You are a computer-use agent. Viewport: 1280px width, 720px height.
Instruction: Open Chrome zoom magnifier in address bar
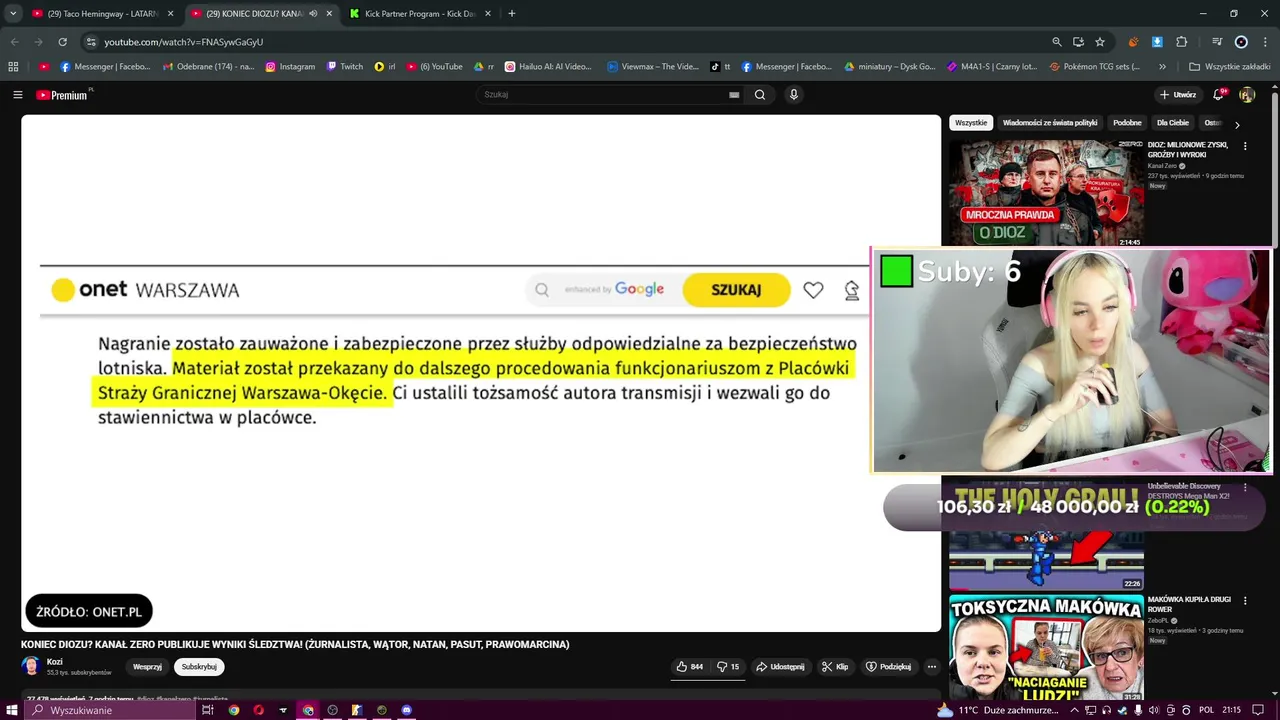click(1057, 42)
